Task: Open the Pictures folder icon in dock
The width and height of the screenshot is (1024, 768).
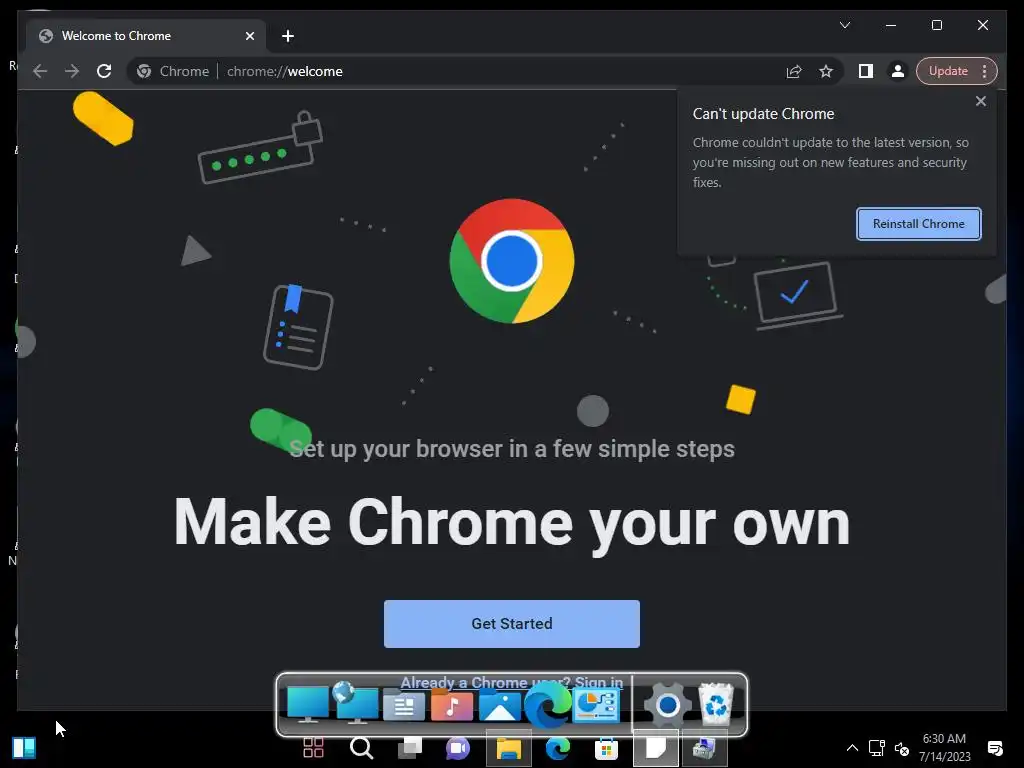Action: coord(500,706)
